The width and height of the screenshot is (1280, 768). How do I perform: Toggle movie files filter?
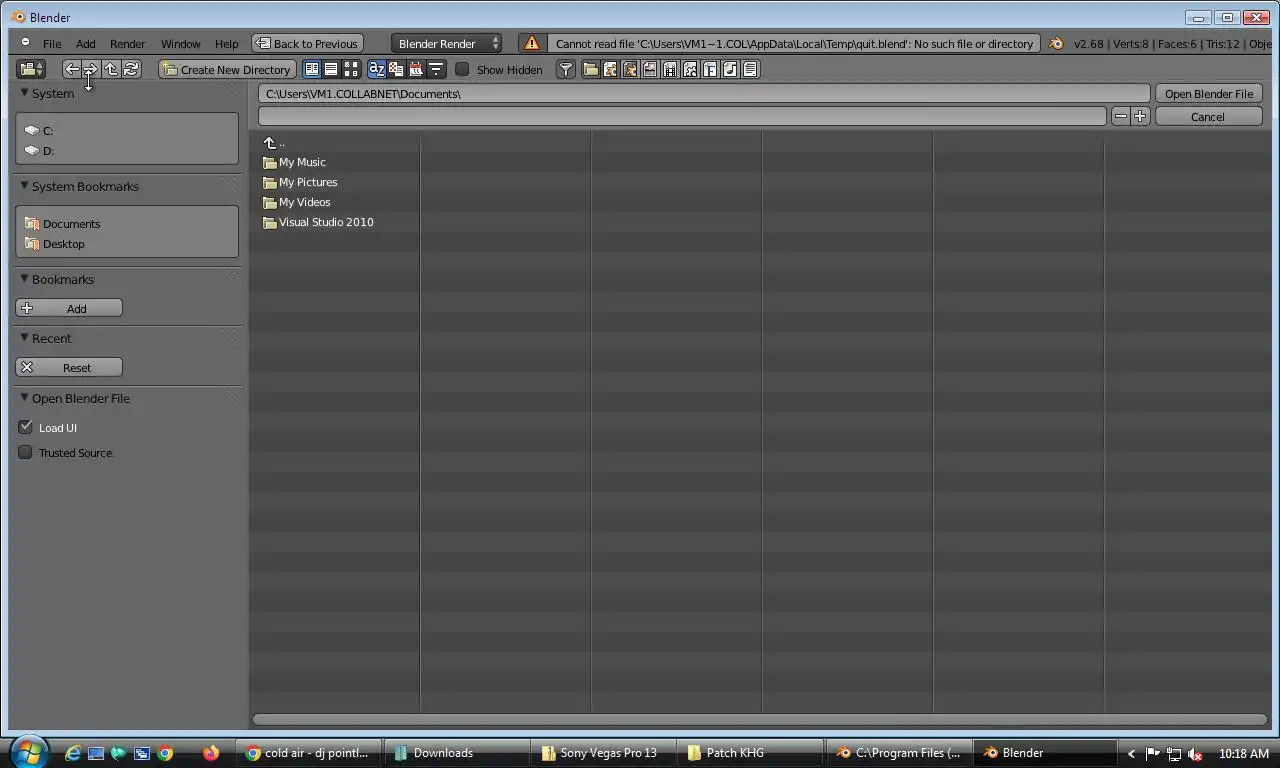[670, 69]
